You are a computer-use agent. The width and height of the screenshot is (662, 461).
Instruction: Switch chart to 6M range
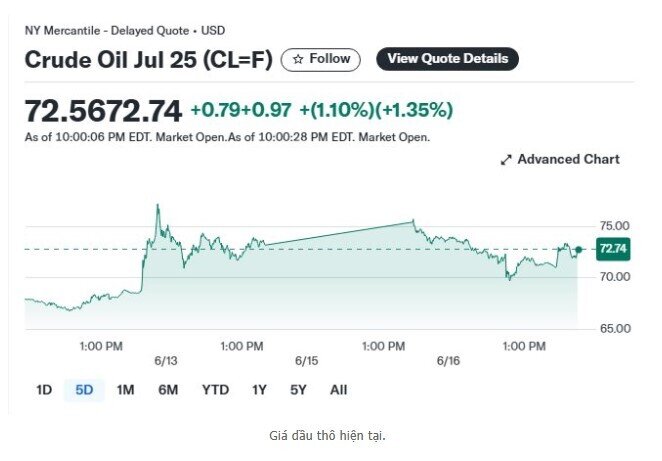[x=168, y=390]
